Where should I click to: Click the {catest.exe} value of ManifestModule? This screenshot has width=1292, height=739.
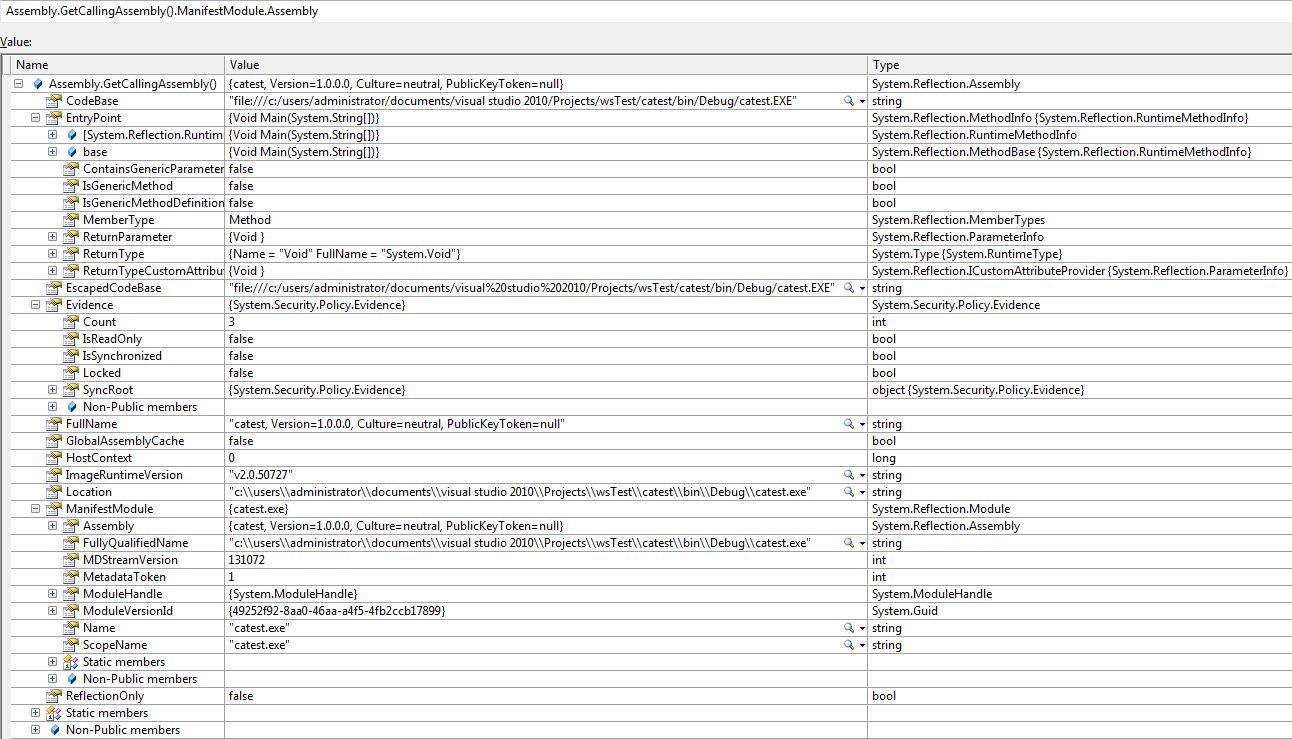pos(260,509)
